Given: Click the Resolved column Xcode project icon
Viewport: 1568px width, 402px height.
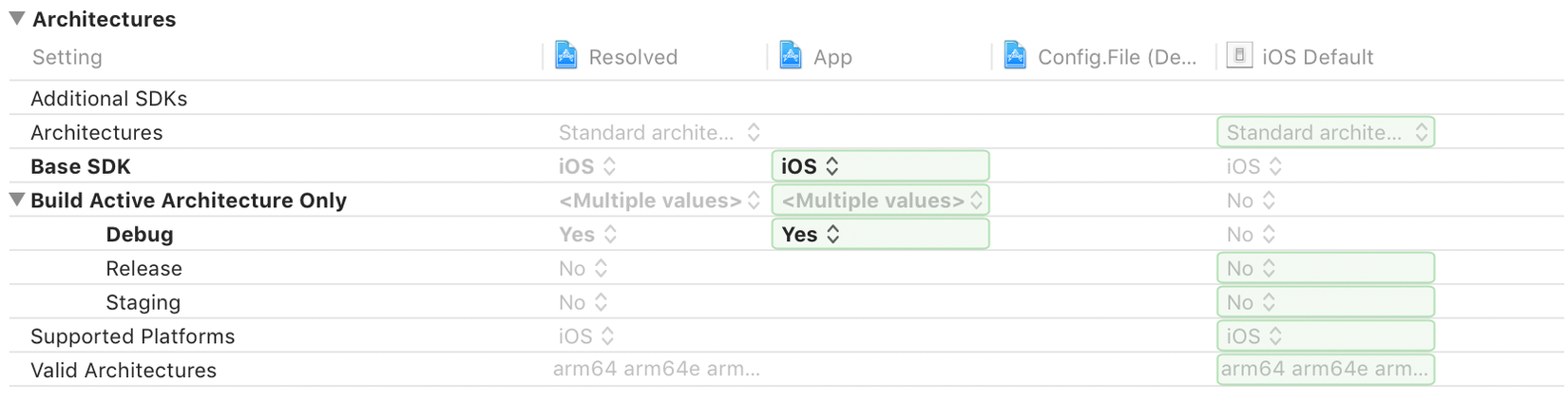Looking at the screenshot, I should tap(566, 55).
